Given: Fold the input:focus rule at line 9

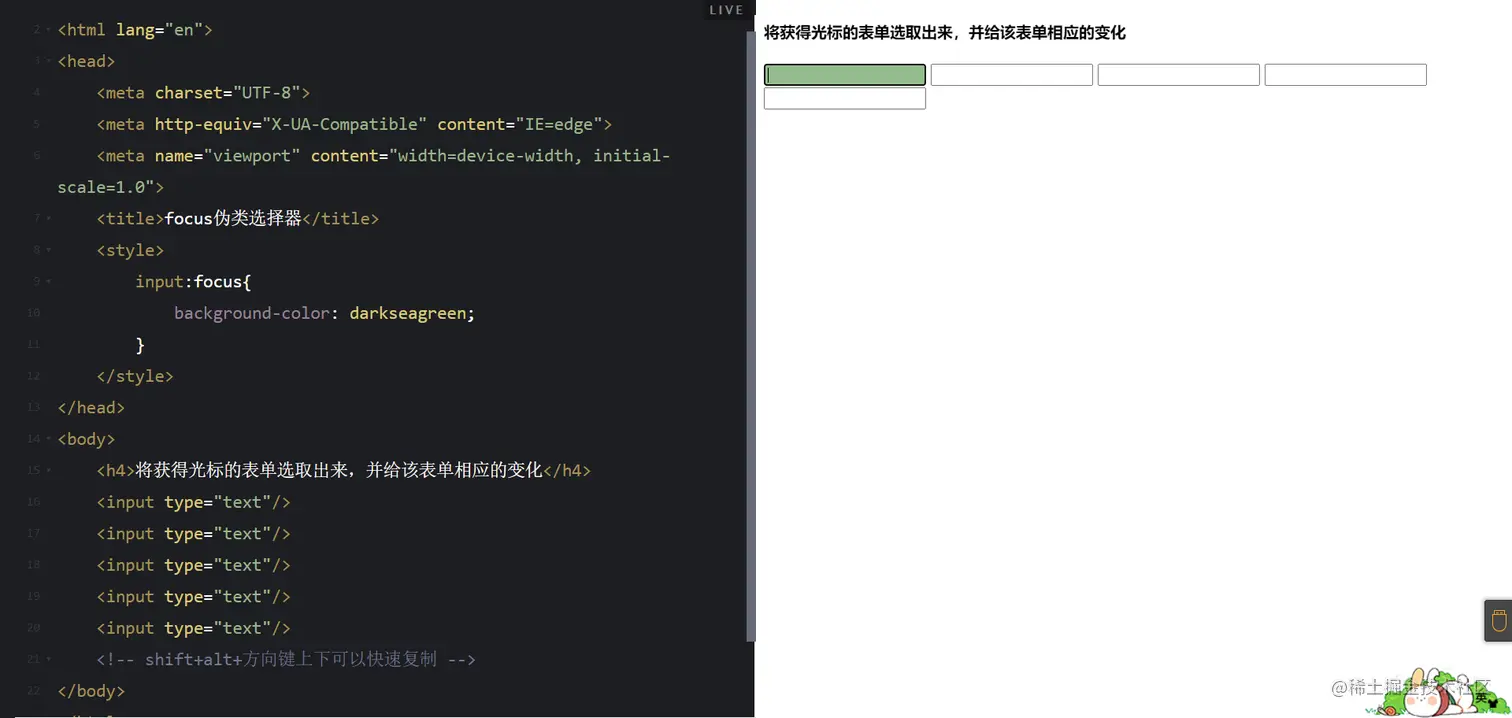Looking at the screenshot, I should pos(48,282).
